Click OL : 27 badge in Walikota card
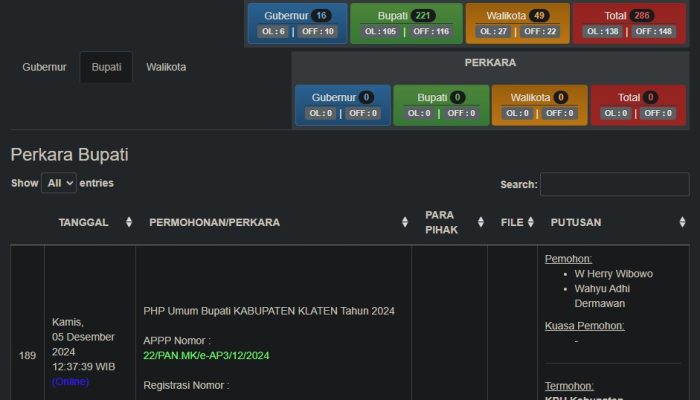Viewport: 700px width, 400px height. tap(493, 31)
